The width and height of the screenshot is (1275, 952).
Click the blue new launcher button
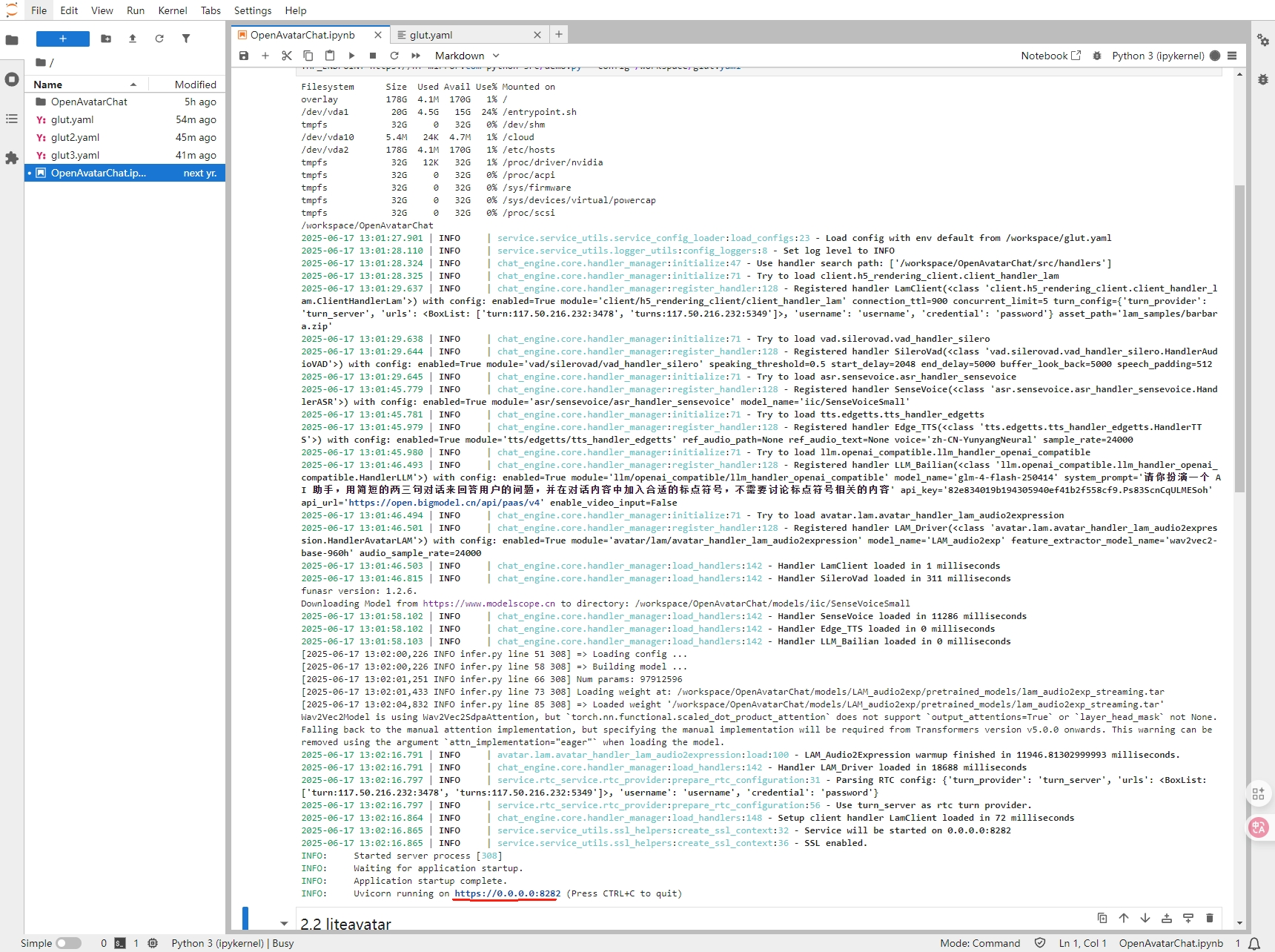pos(63,39)
